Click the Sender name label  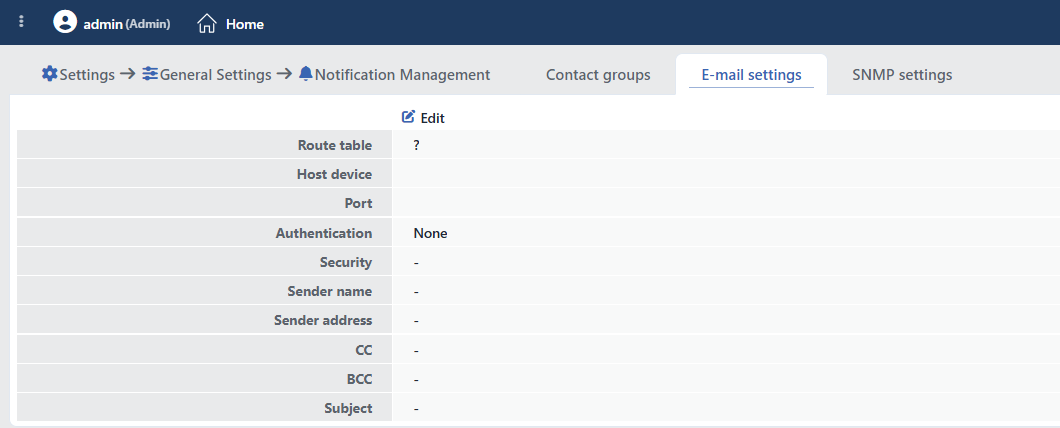[x=329, y=291]
